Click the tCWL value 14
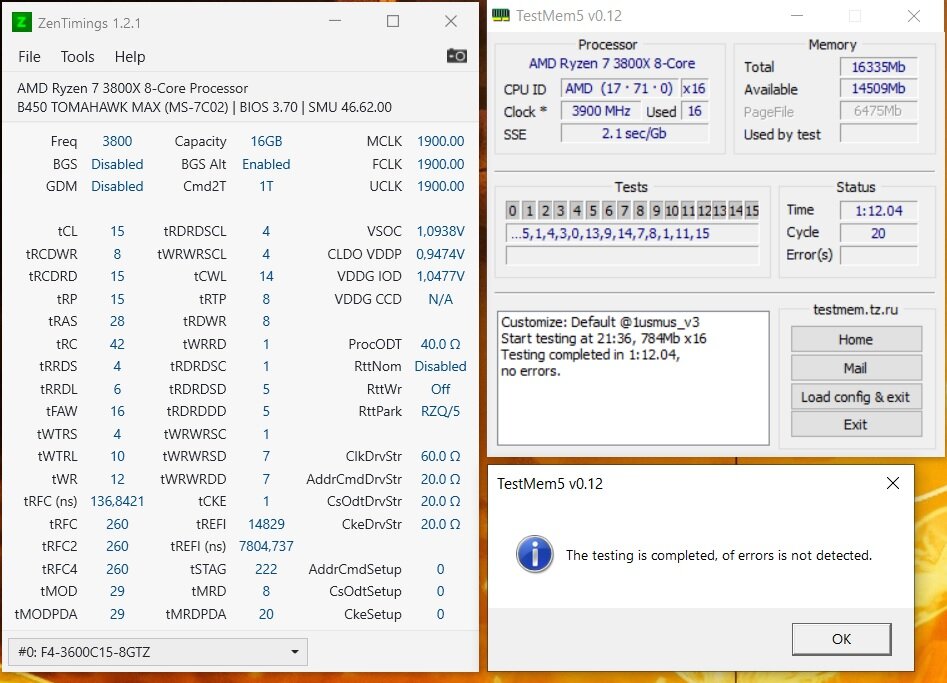Screen dimensions: 947x683 point(266,276)
